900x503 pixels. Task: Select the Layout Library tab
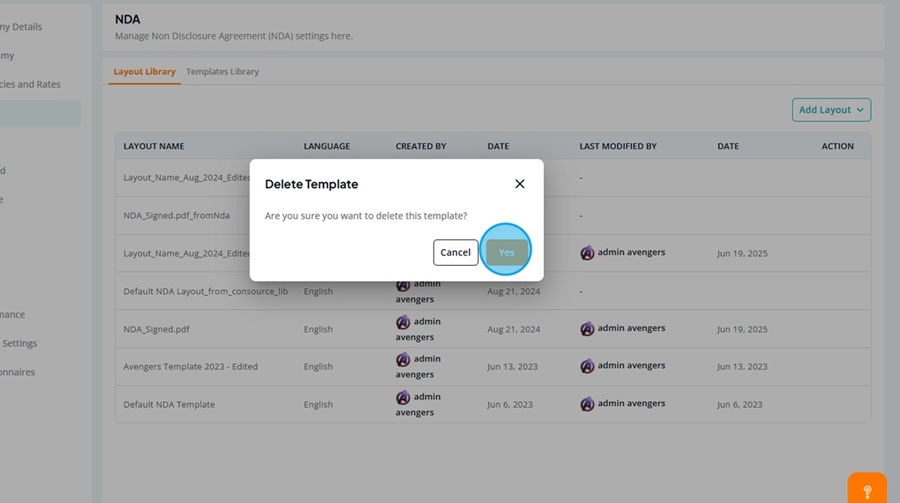tap(144, 72)
